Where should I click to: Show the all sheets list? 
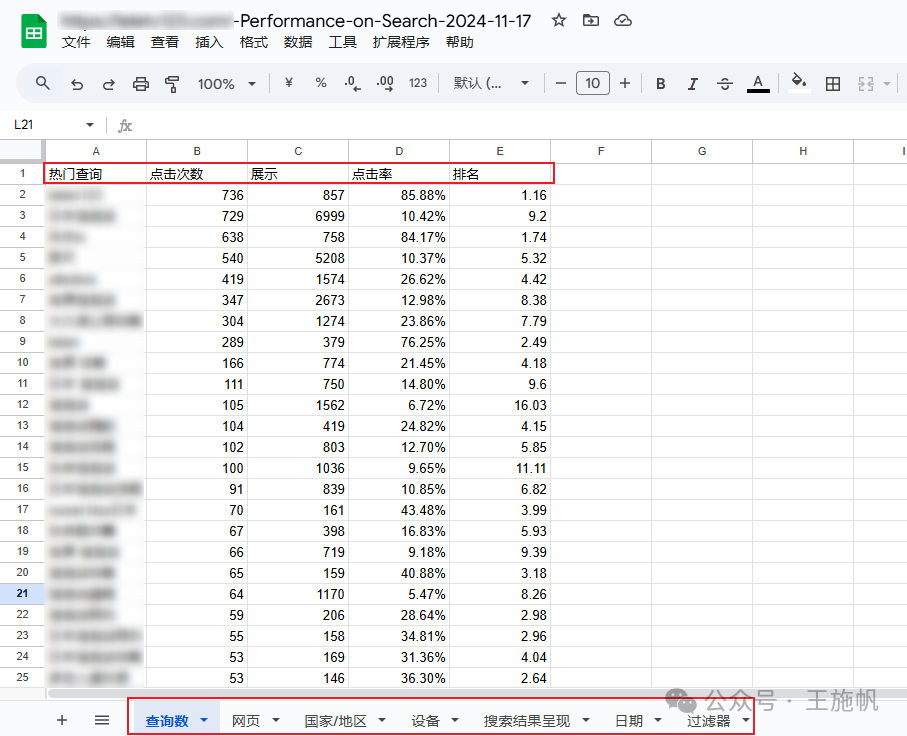pos(102,720)
